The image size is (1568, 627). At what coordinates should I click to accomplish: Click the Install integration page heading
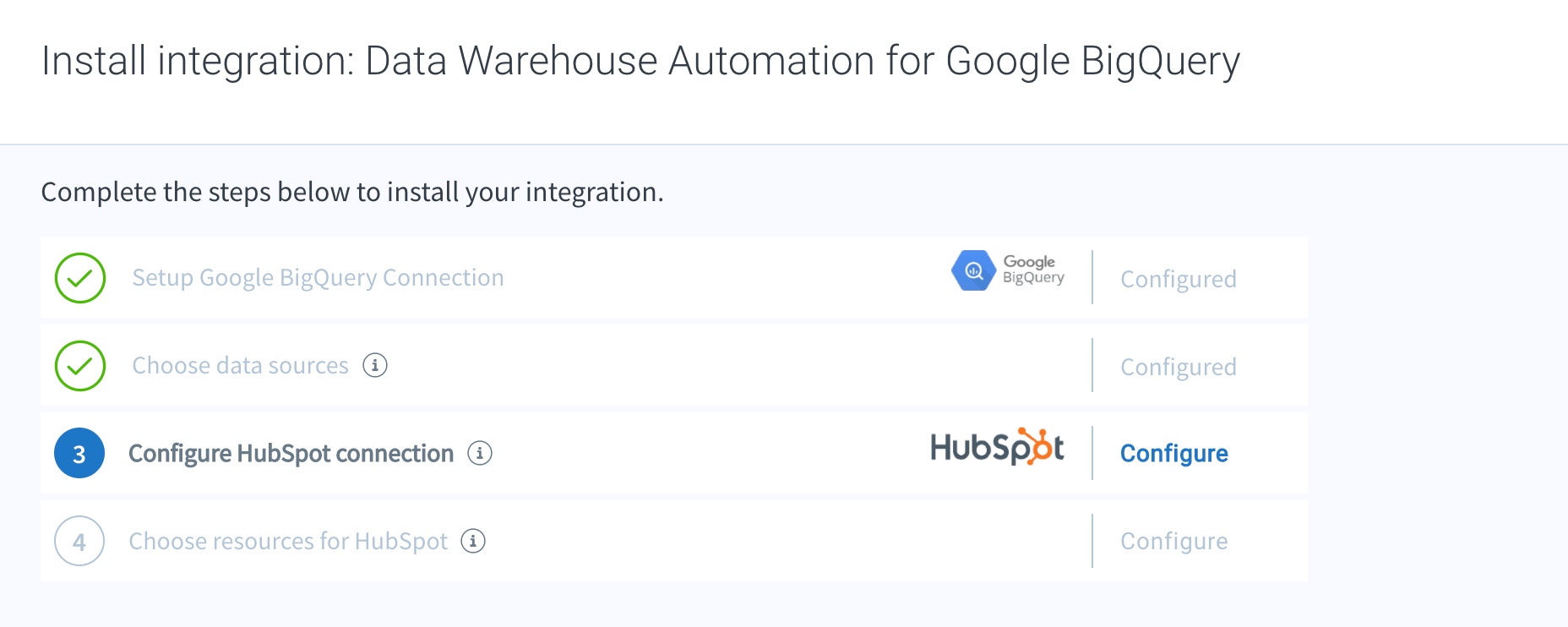tap(640, 61)
